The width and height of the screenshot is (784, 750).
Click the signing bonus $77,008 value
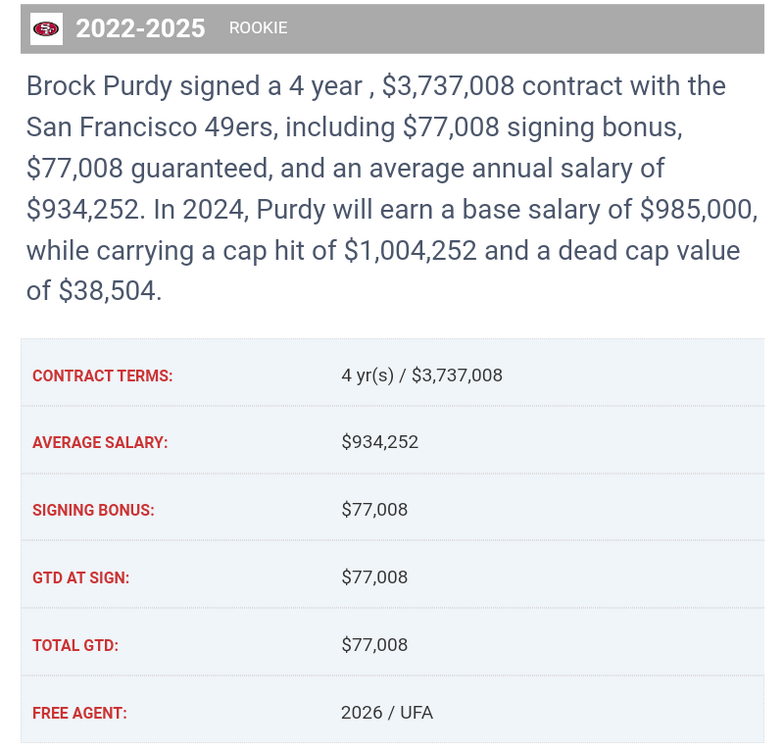(x=375, y=510)
